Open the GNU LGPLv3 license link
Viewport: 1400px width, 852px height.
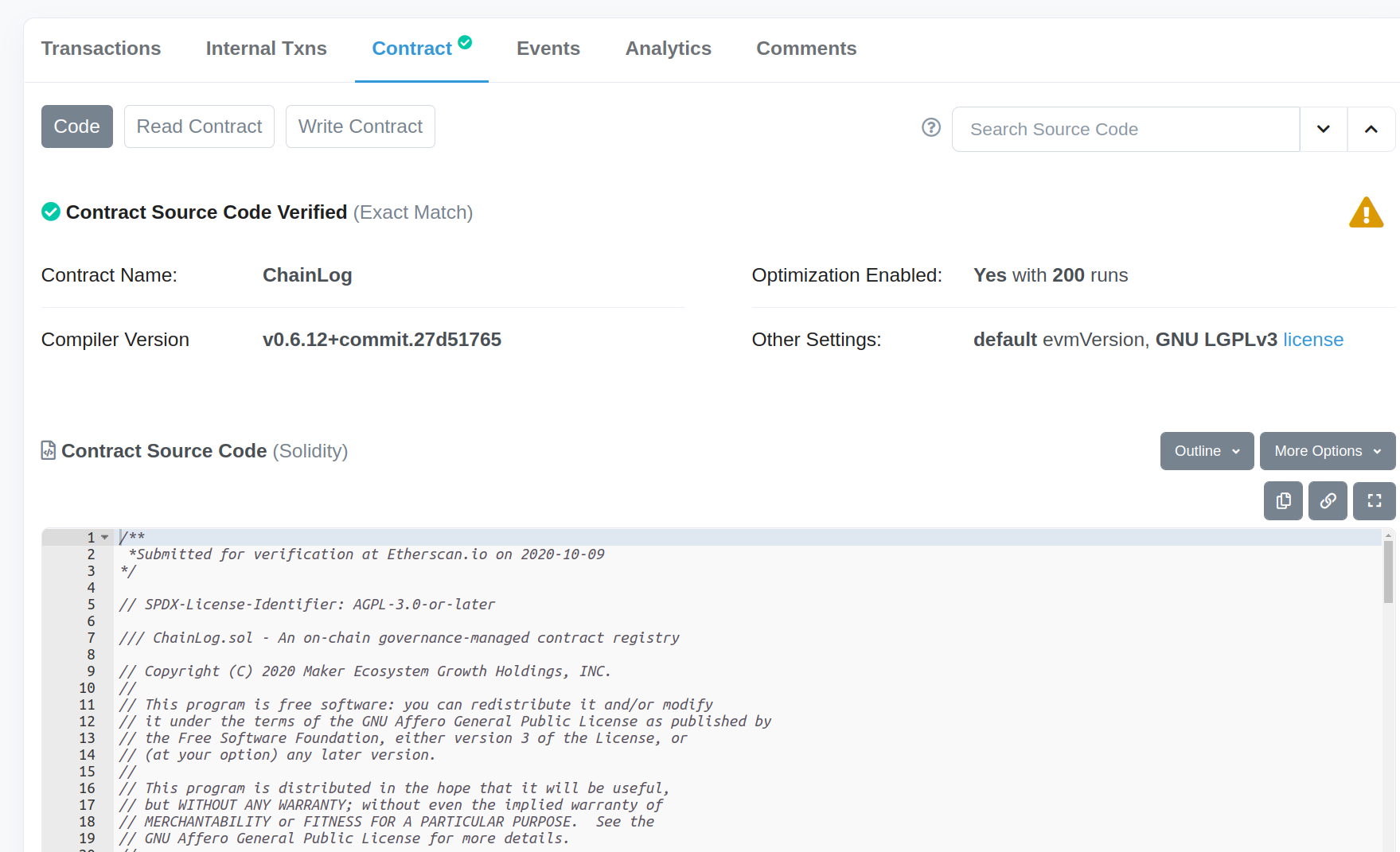point(1313,340)
